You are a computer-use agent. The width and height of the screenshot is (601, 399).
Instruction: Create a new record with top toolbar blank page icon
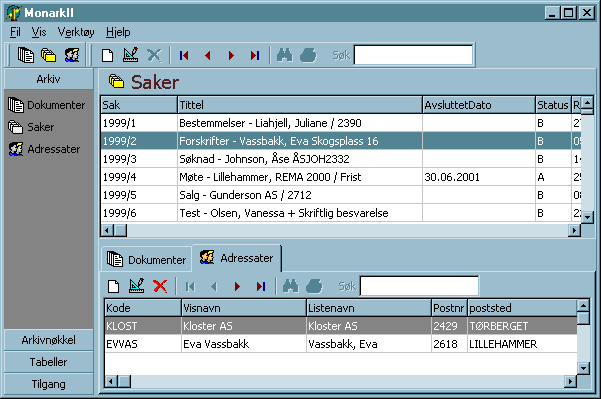click(108, 56)
